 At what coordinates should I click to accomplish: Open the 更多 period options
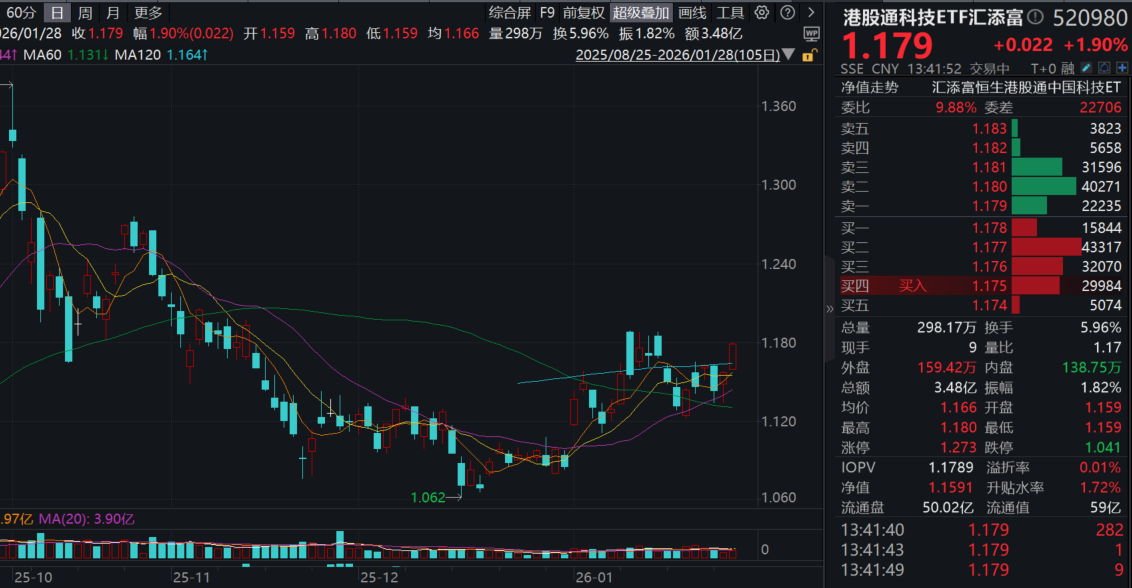point(148,13)
